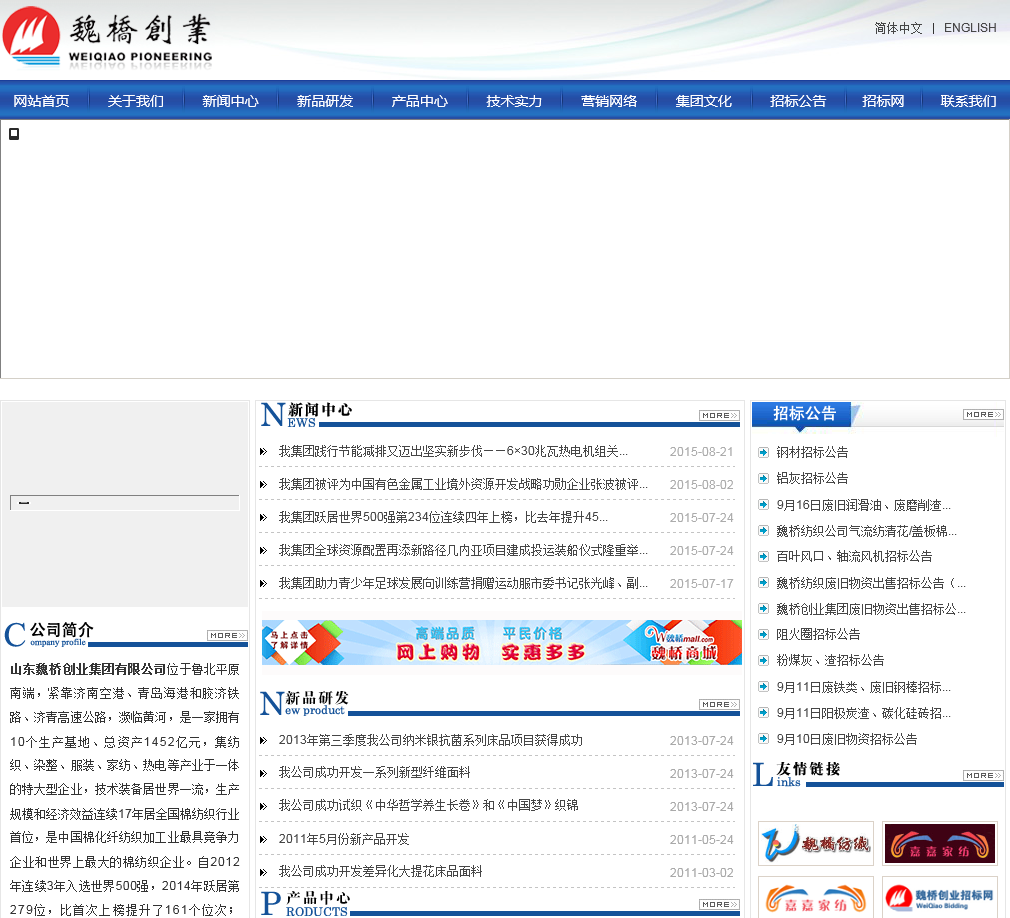Open 魏桥纺织公司气流纺清花 tender notice
1010x918 pixels.
tap(866, 531)
